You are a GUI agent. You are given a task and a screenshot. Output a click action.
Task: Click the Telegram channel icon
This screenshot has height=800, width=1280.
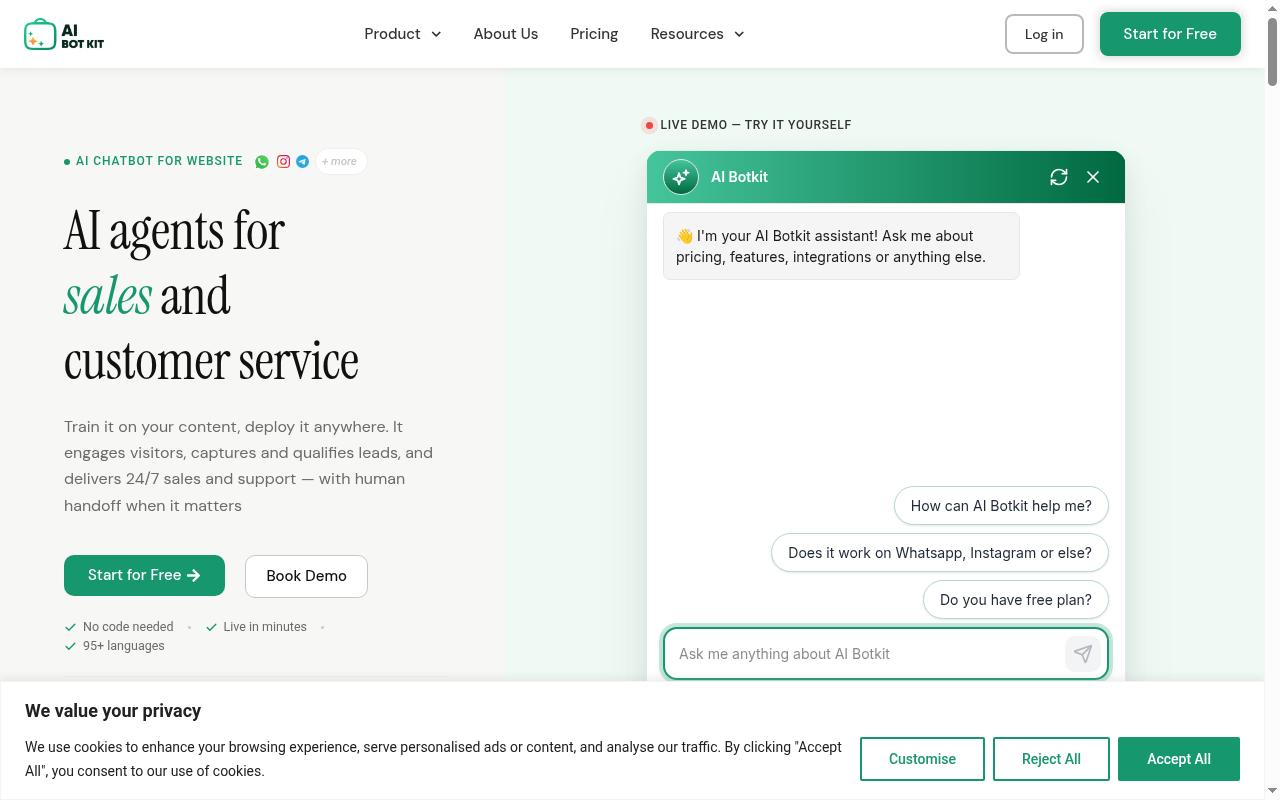(302, 161)
